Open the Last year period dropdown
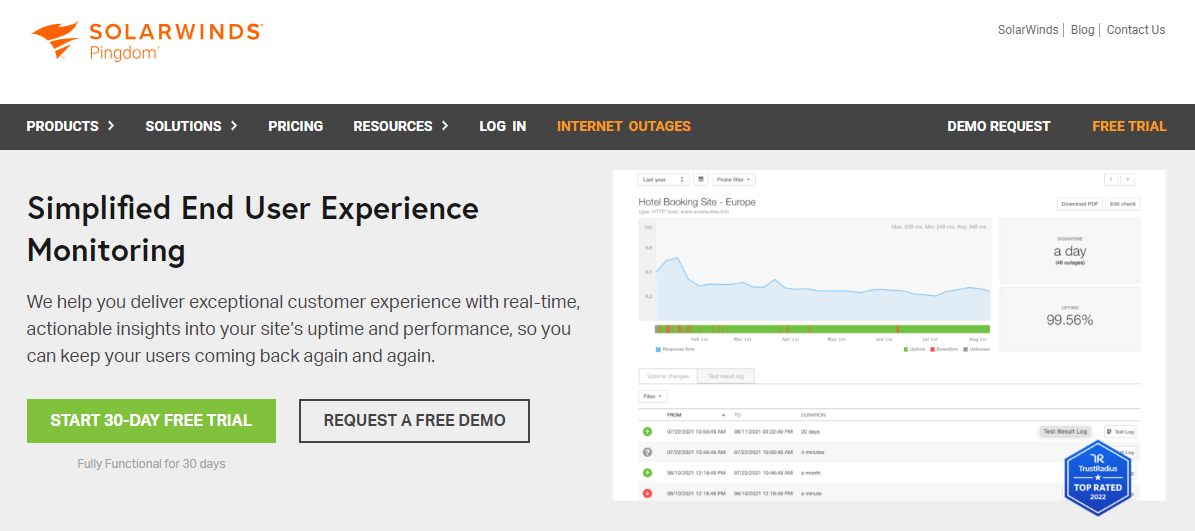The width and height of the screenshot is (1195, 531). click(x=663, y=180)
